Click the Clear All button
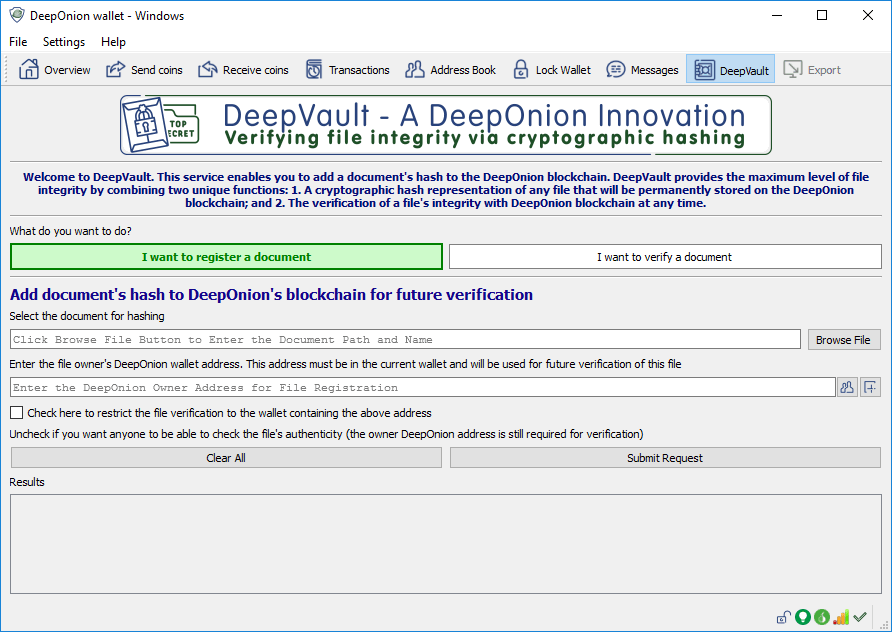Viewport: 892px width, 632px height. (226, 458)
